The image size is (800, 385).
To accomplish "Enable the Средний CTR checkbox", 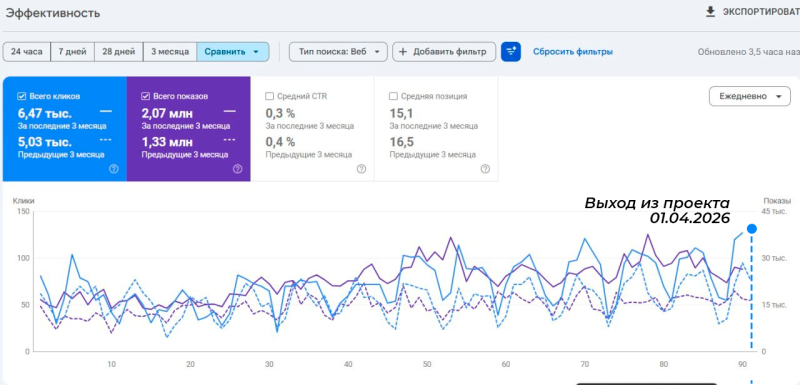I will click(269, 96).
